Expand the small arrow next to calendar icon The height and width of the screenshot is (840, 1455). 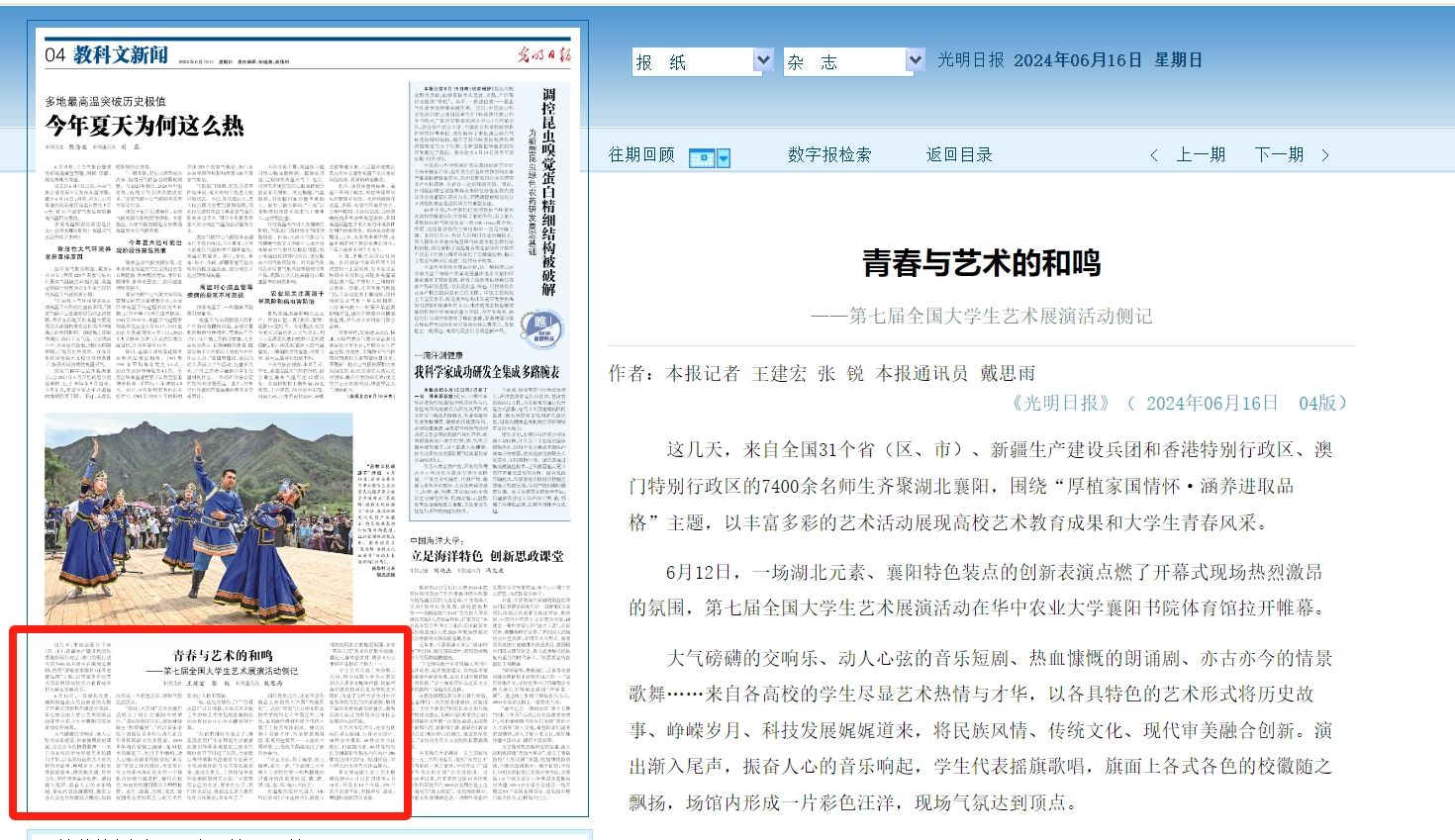click(x=724, y=158)
